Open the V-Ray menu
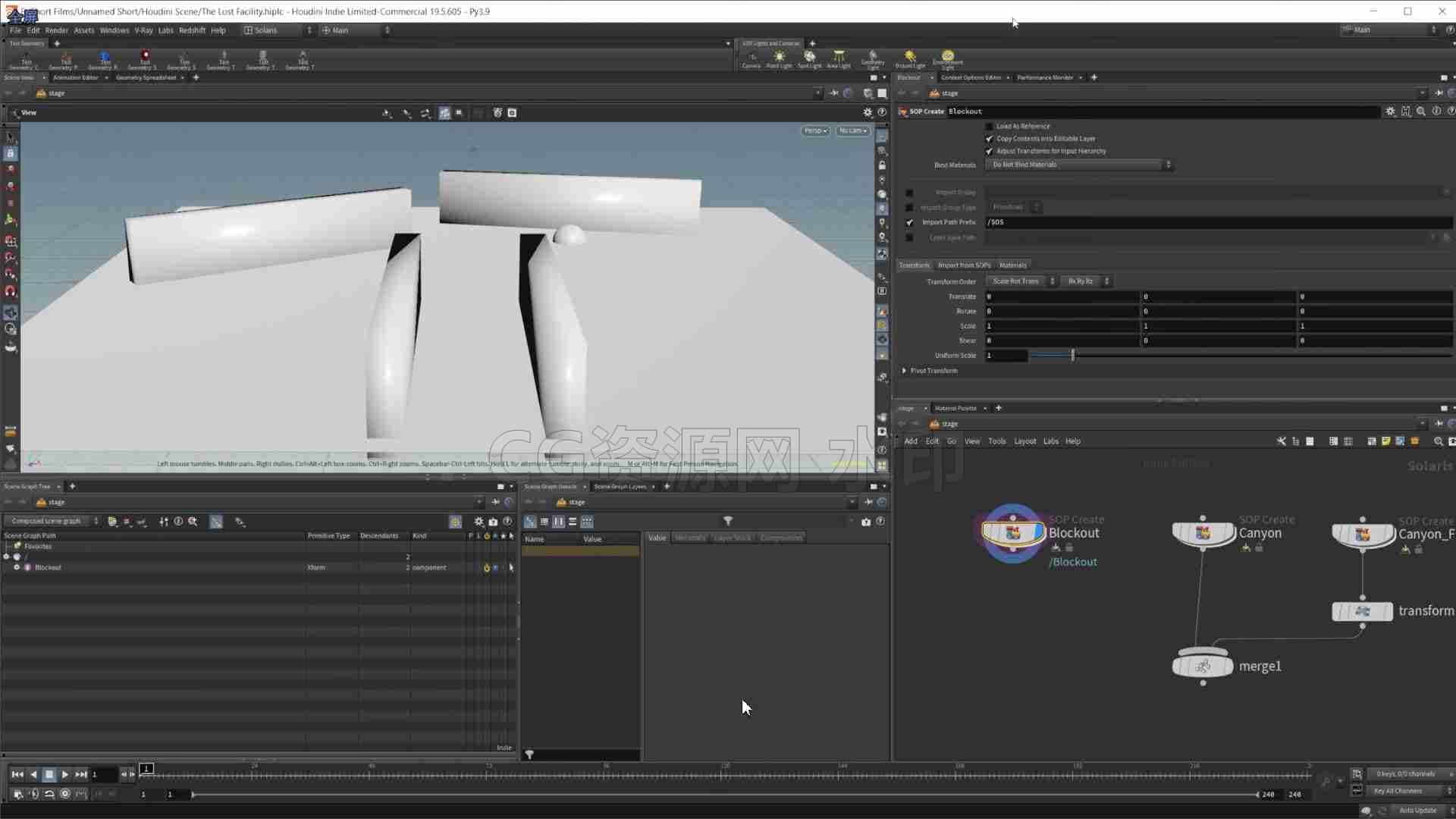Image resolution: width=1456 pixels, height=819 pixels. click(143, 30)
